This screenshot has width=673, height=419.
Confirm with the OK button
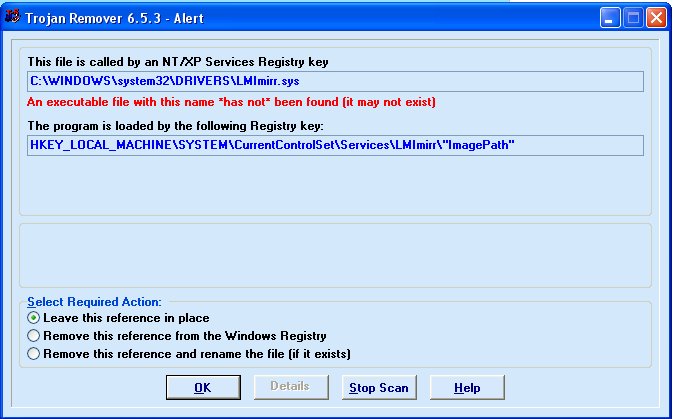point(203,388)
